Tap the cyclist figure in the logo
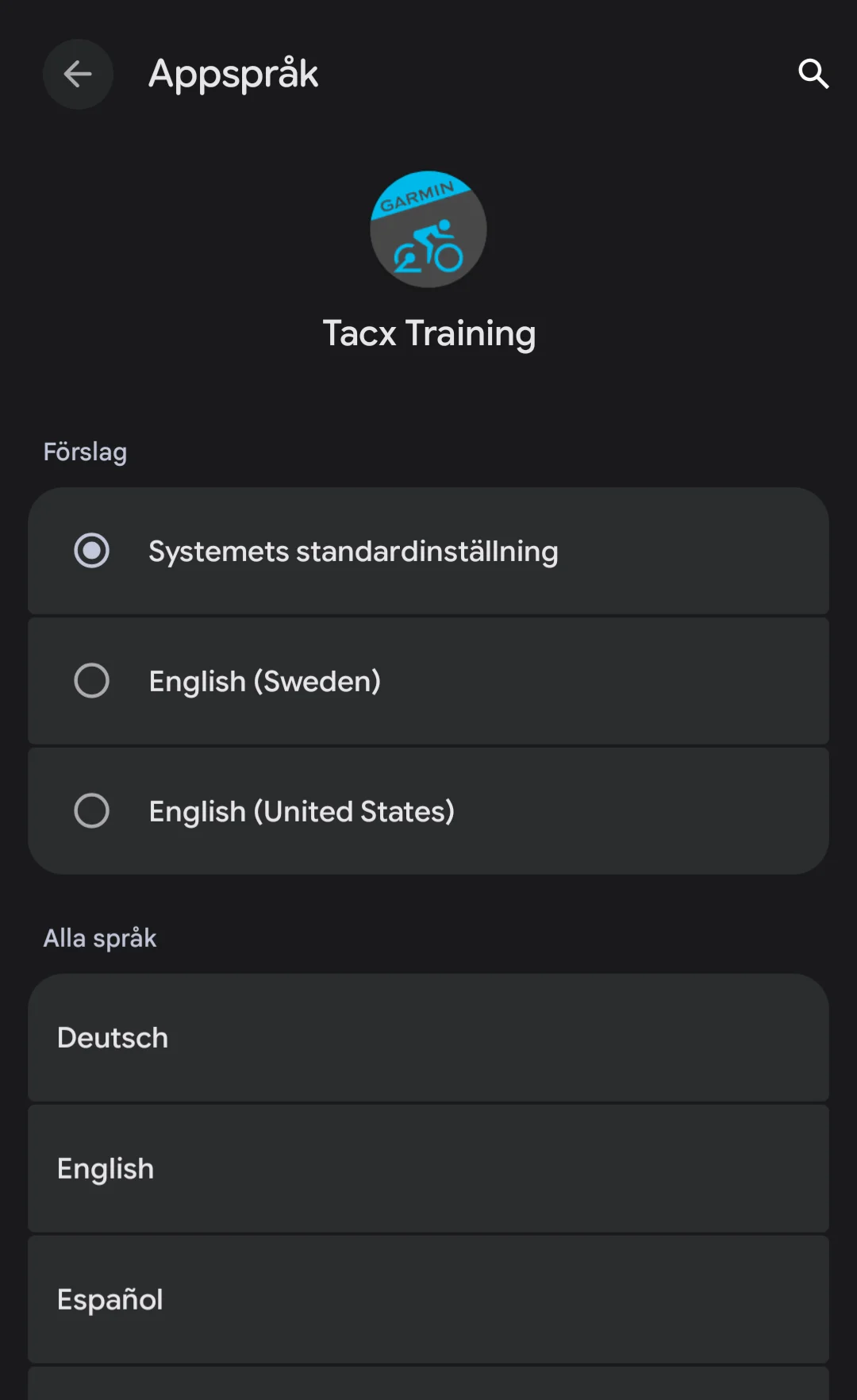The height and width of the screenshot is (1400, 857). click(x=429, y=248)
